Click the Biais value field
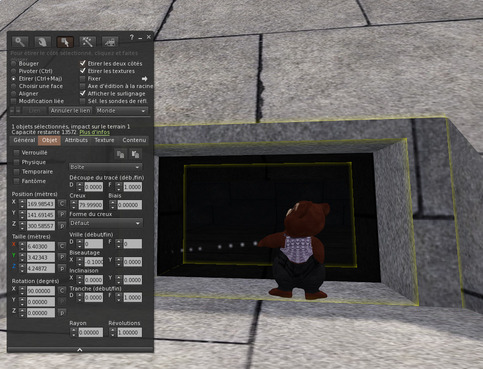Image resolution: width=483 pixels, height=369 pixels. pos(130,205)
